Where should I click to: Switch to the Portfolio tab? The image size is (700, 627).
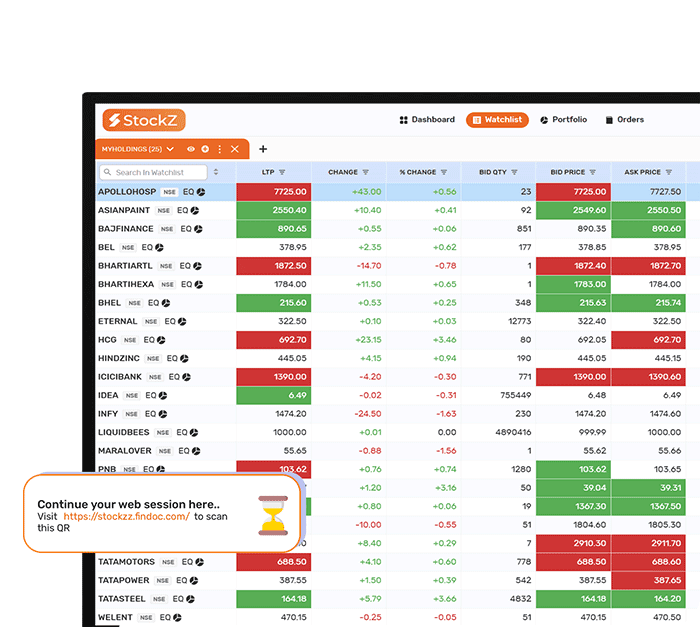(x=563, y=120)
